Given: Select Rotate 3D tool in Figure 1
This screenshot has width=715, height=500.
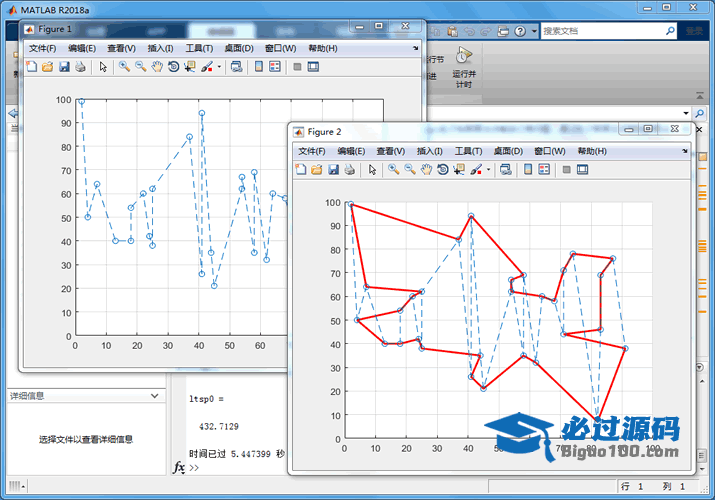Looking at the screenshot, I should click(x=173, y=67).
